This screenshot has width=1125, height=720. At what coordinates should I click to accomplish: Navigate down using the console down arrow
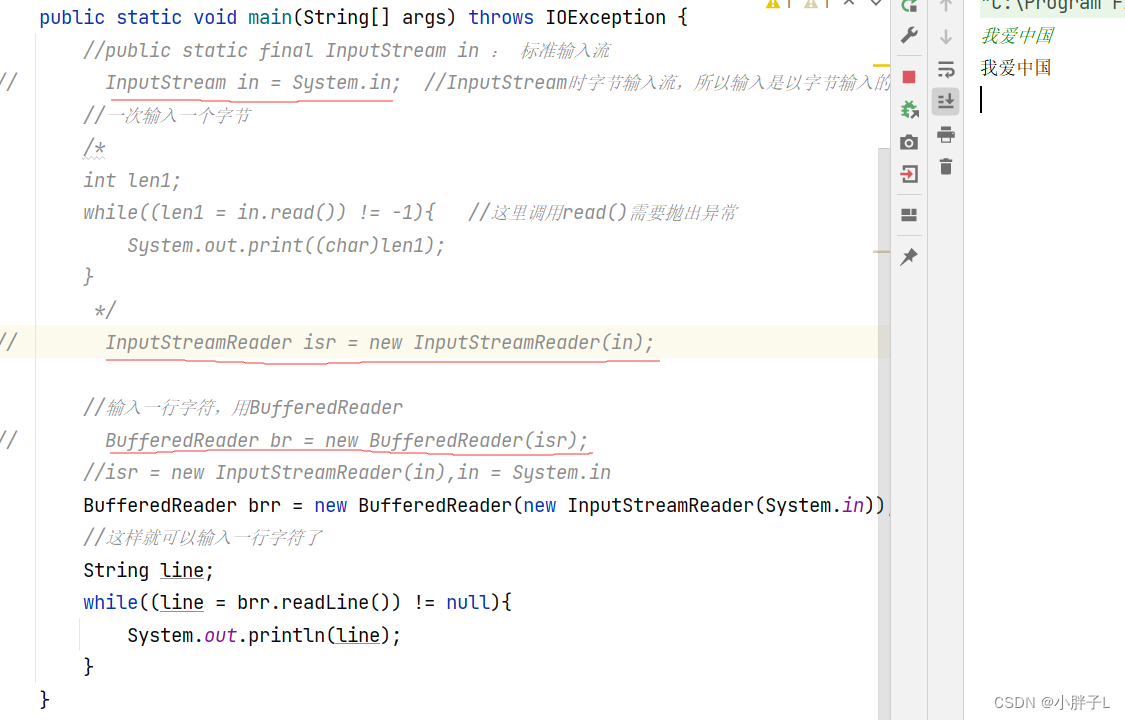pos(945,37)
